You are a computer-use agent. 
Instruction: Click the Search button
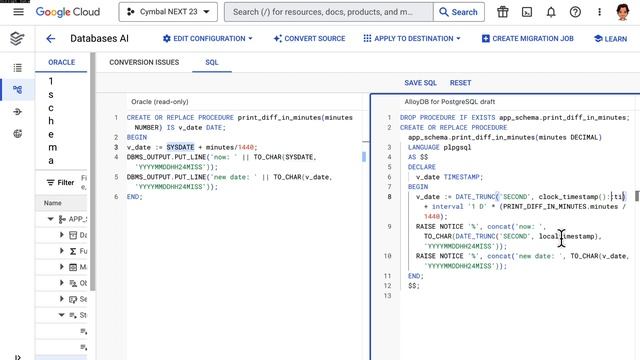459,12
